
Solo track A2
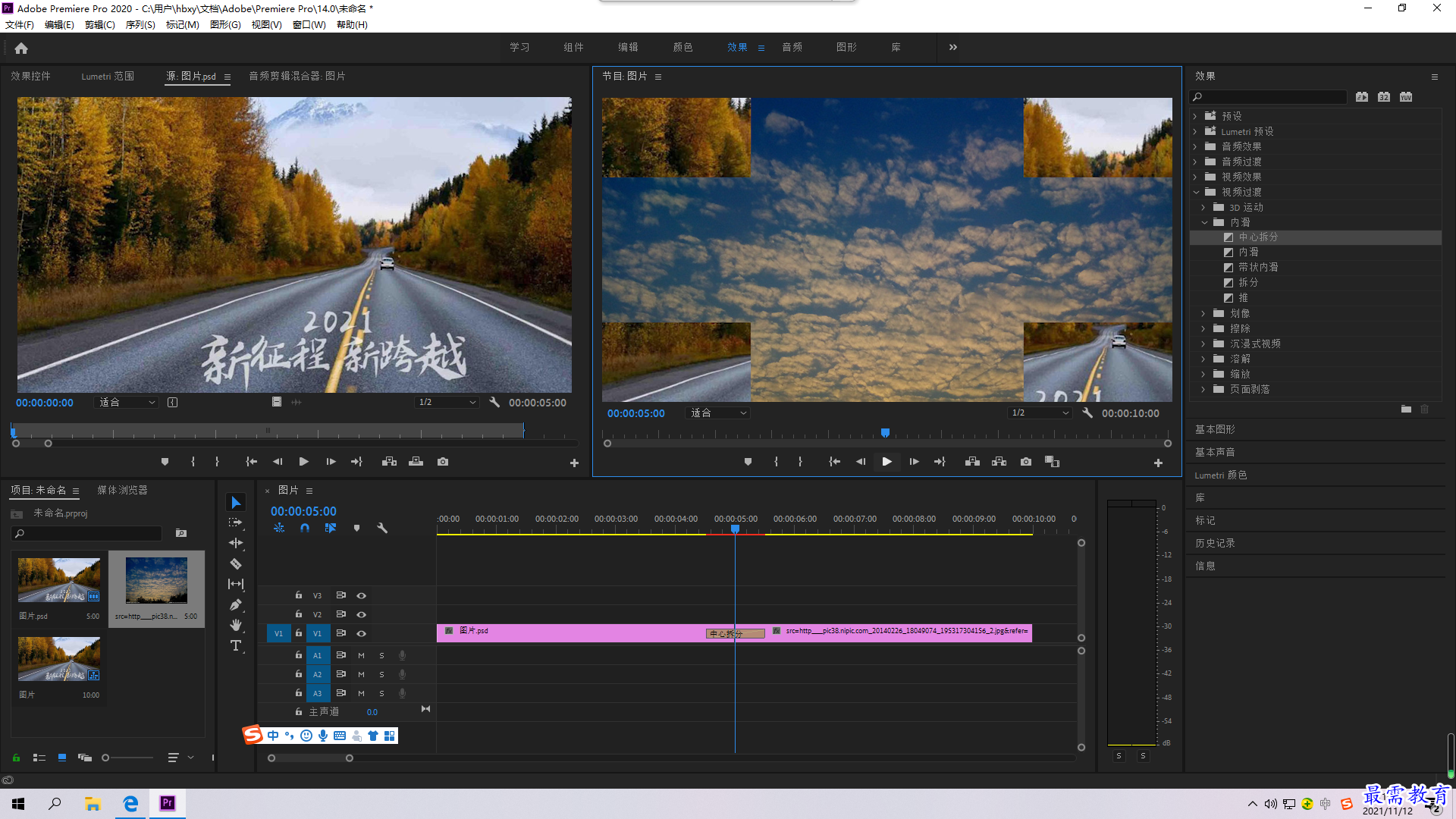(x=381, y=674)
